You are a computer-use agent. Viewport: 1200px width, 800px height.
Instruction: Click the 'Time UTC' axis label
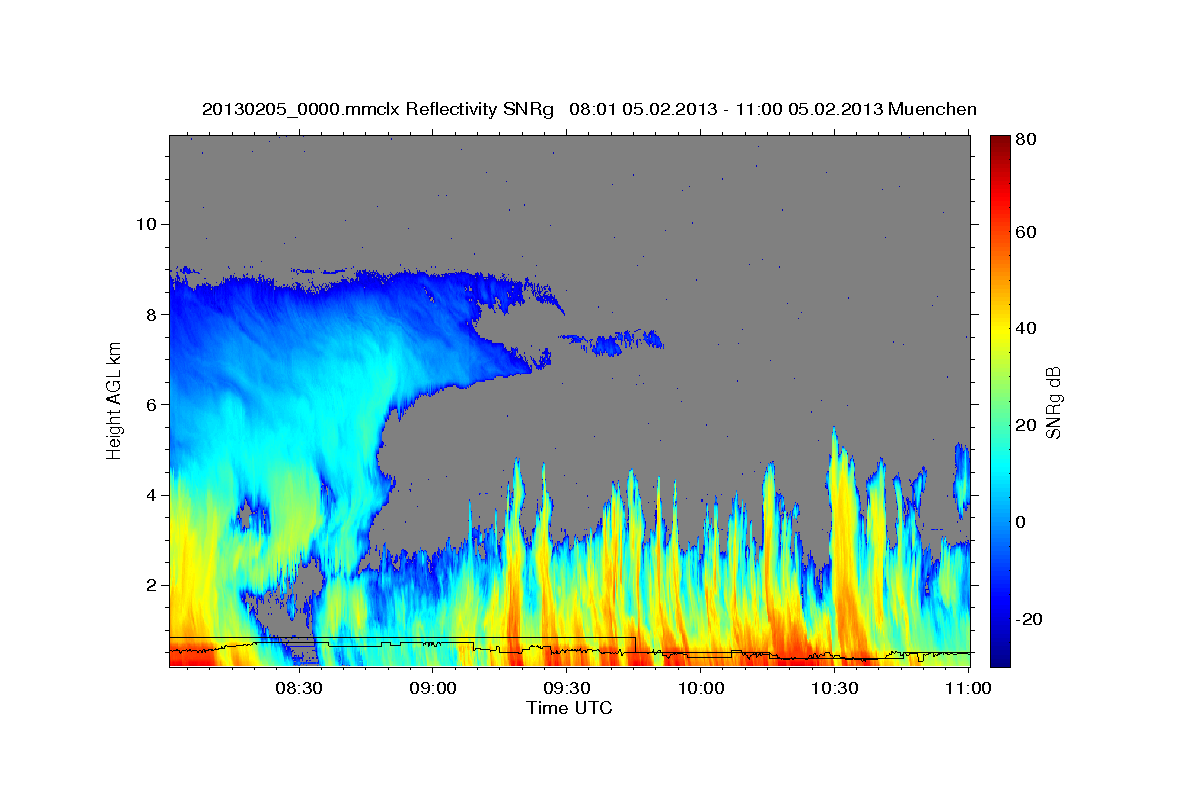569,708
